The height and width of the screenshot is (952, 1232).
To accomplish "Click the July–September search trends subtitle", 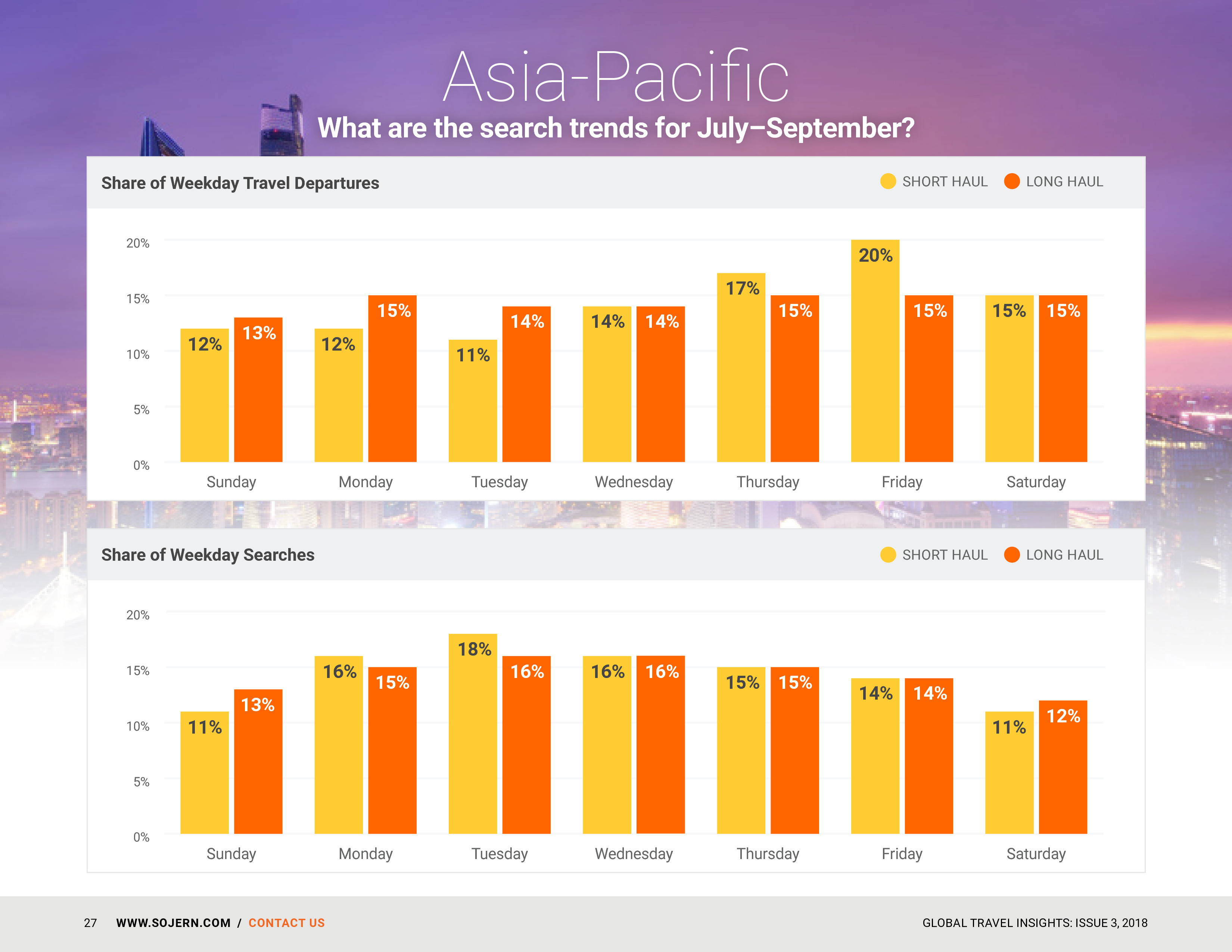I will 615,128.
